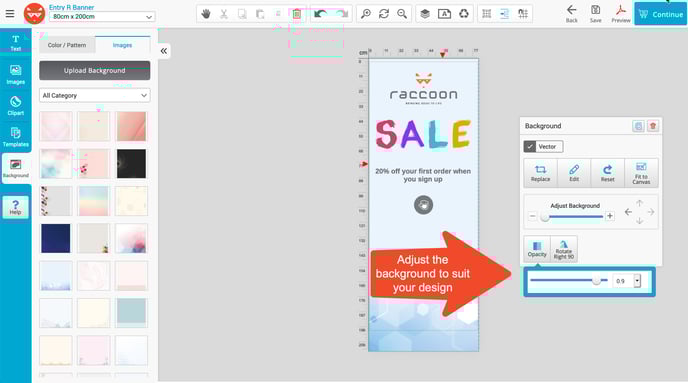Select the pastel rainbow gradient background thumbnail

93,201
